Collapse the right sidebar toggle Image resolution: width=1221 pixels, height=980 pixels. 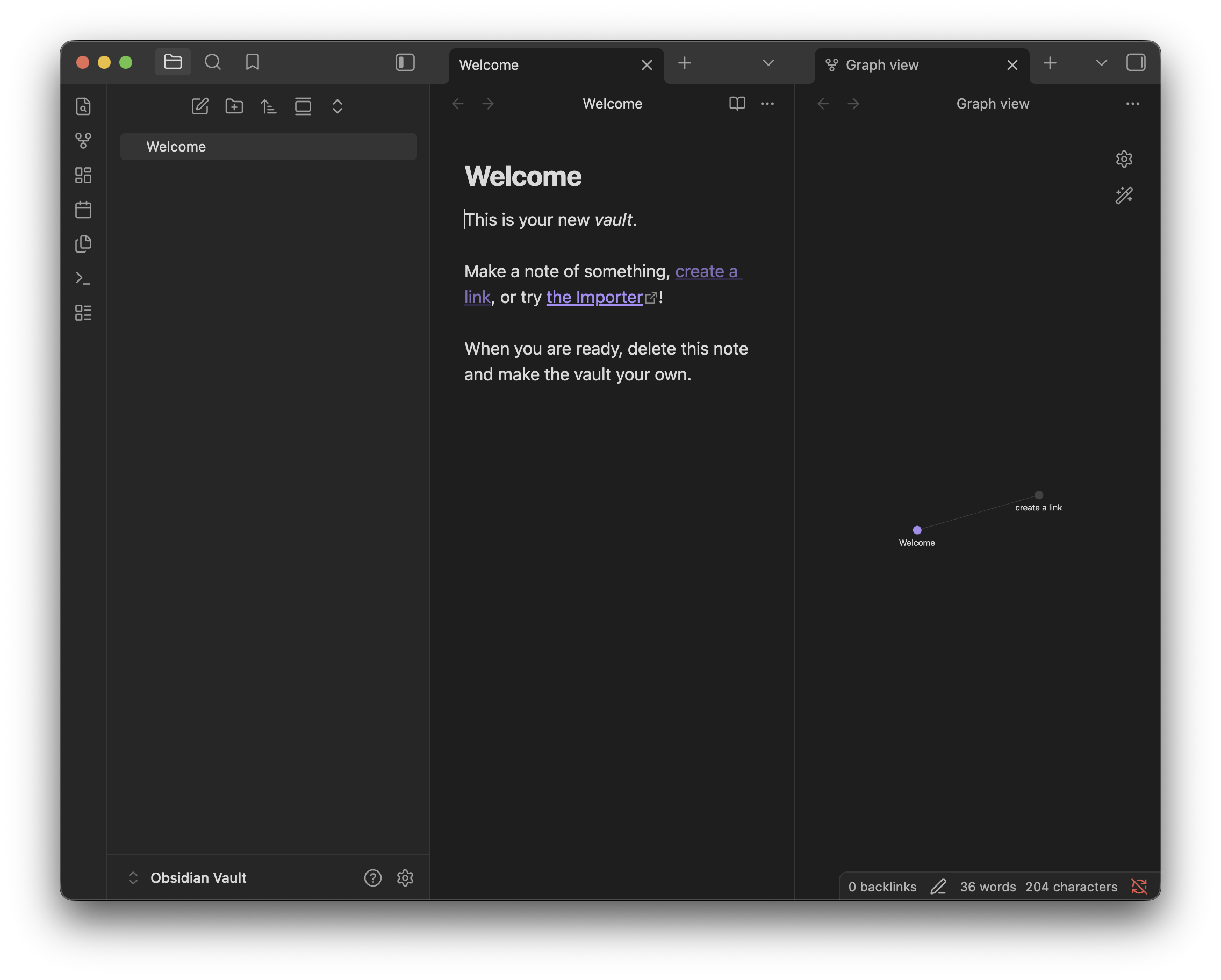tap(1136, 62)
